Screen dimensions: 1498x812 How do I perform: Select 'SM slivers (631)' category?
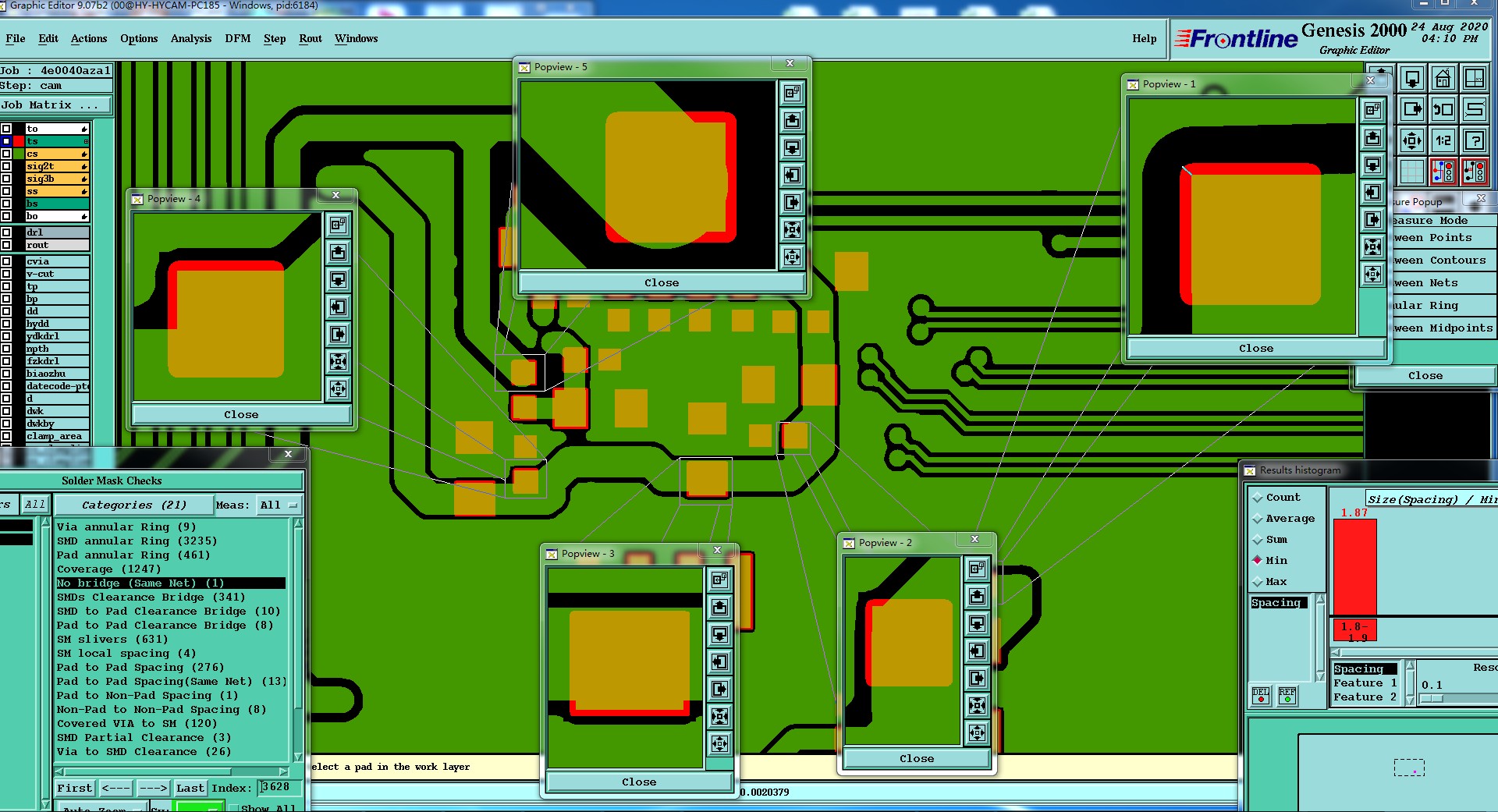click(112, 640)
